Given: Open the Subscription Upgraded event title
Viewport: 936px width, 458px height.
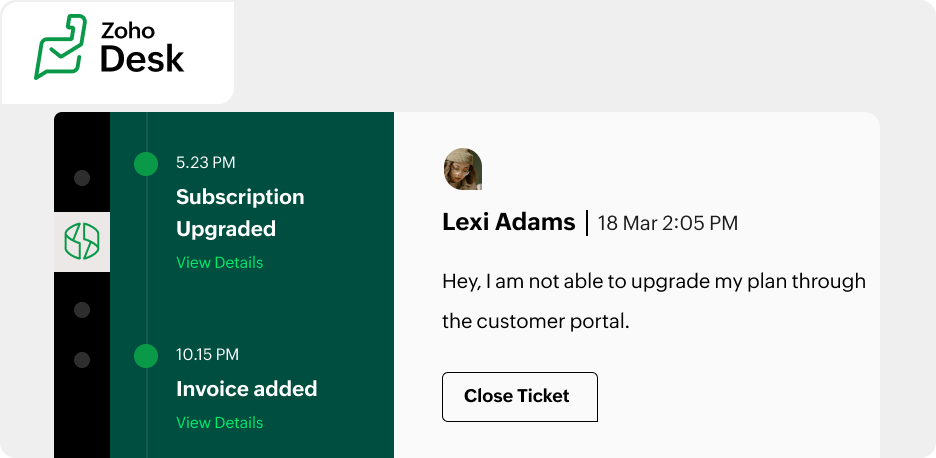Looking at the screenshot, I should (x=240, y=212).
